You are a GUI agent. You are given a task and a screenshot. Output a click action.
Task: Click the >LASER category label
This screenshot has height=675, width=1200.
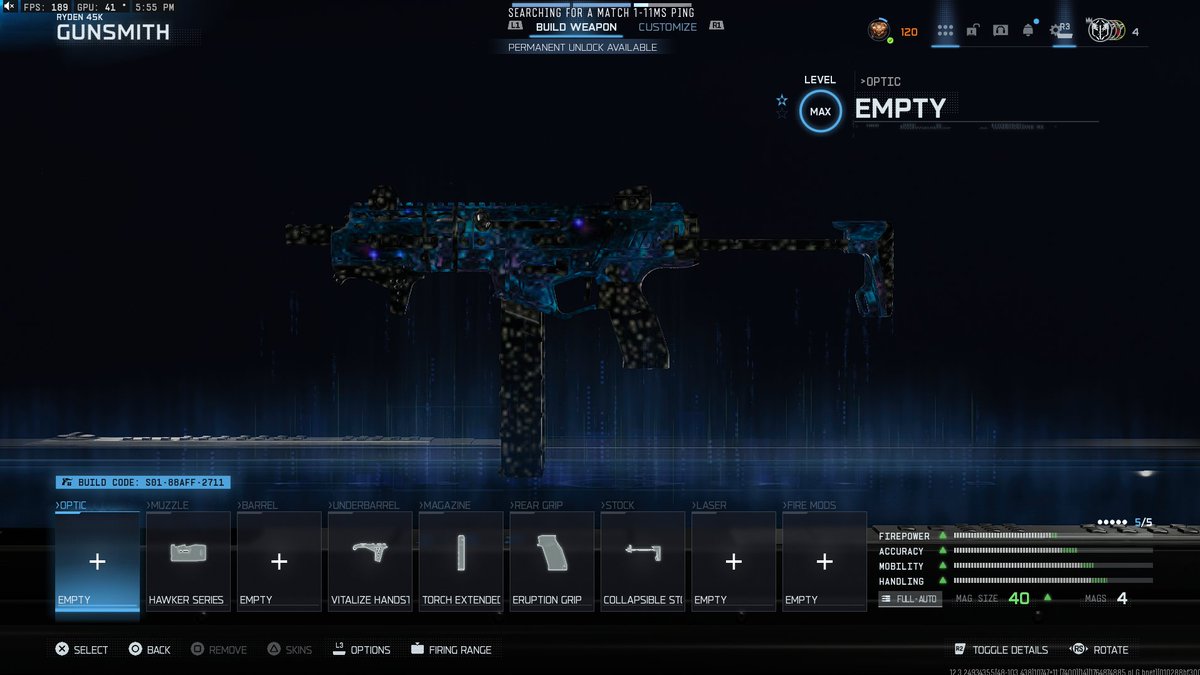710,505
